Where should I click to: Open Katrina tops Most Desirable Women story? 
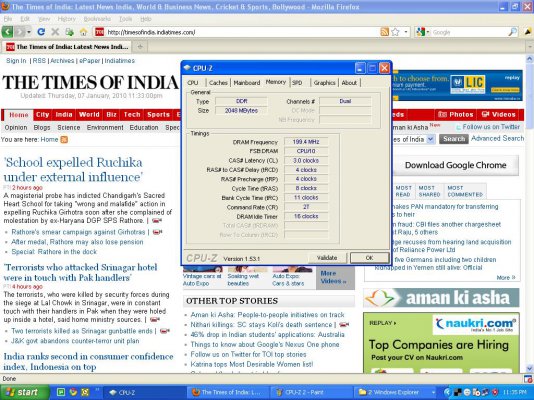[x=251, y=364]
